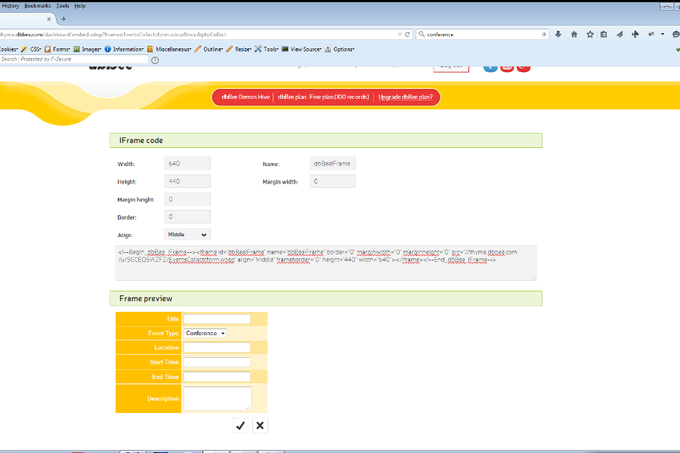Click the F-Secure search field
This screenshot has width=680, height=453.
[74, 59]
